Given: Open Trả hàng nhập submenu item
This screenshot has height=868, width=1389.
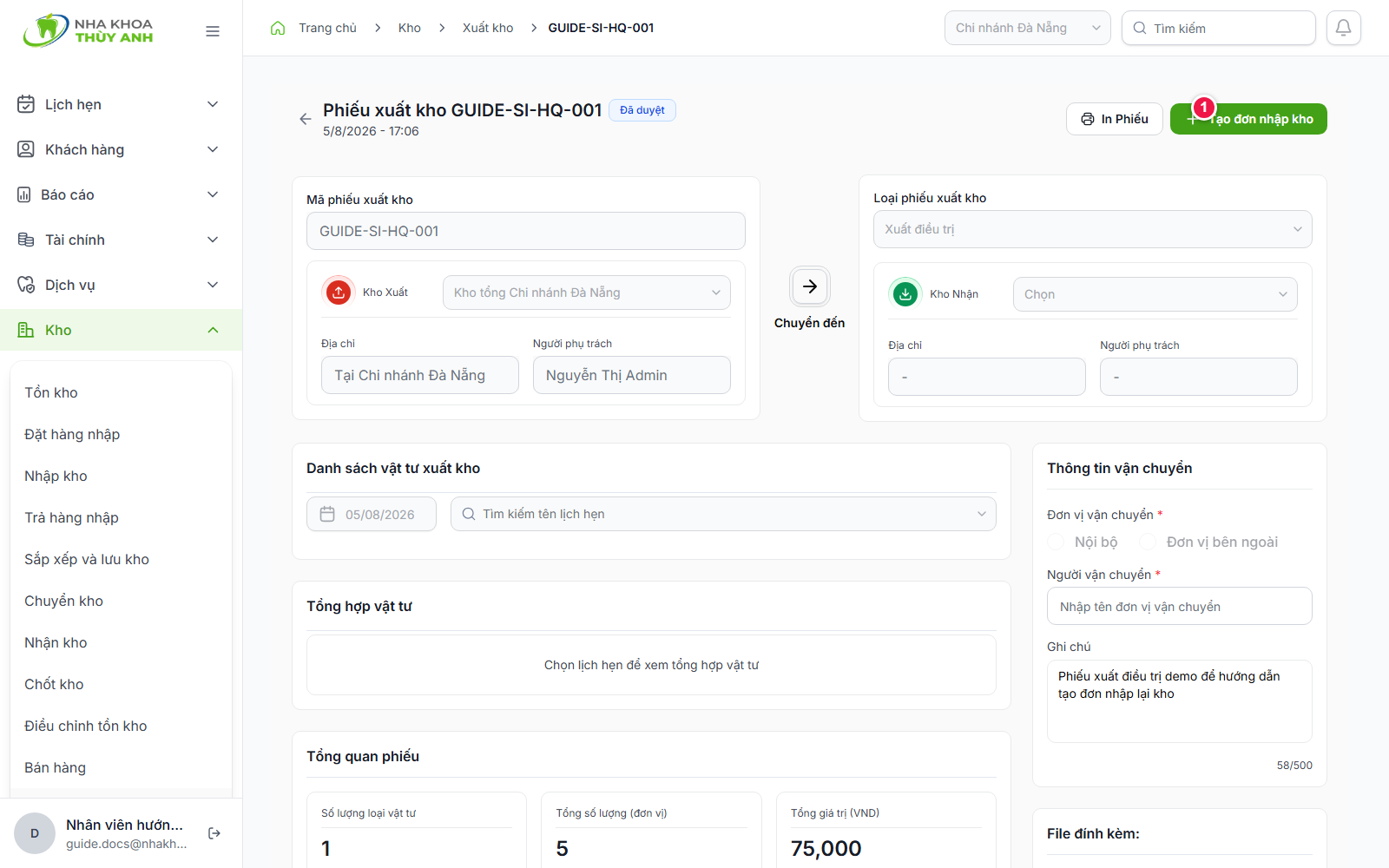Looking at the screenshot, I should pos(71,517).
